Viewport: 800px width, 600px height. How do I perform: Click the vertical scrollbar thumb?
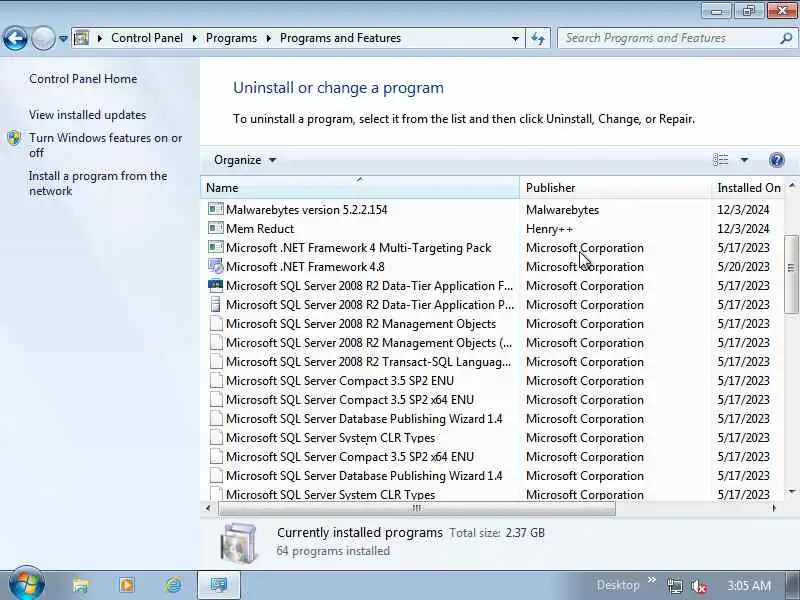(792, 274)
